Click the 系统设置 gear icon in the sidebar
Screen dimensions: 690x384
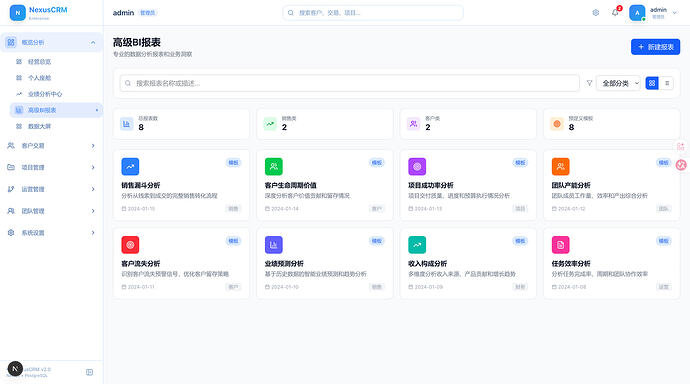pos(11,233)
